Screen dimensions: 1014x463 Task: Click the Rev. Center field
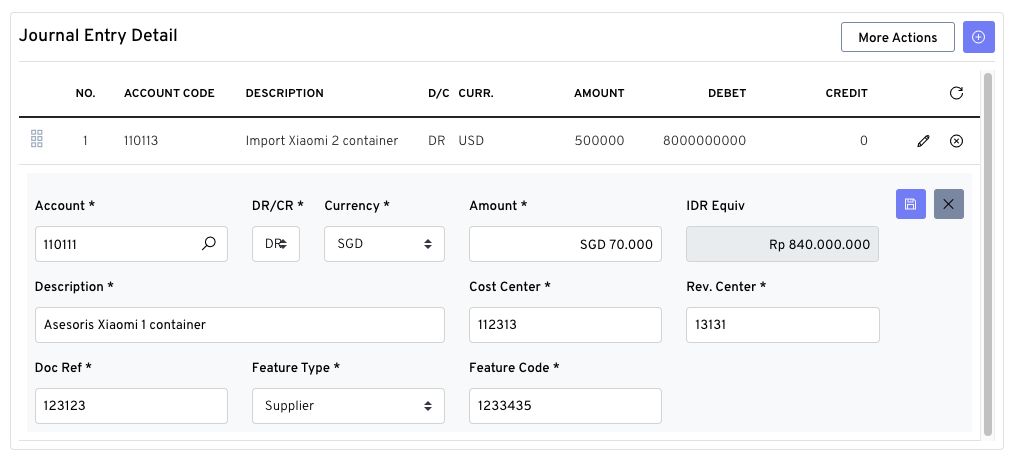coord(782,325)
